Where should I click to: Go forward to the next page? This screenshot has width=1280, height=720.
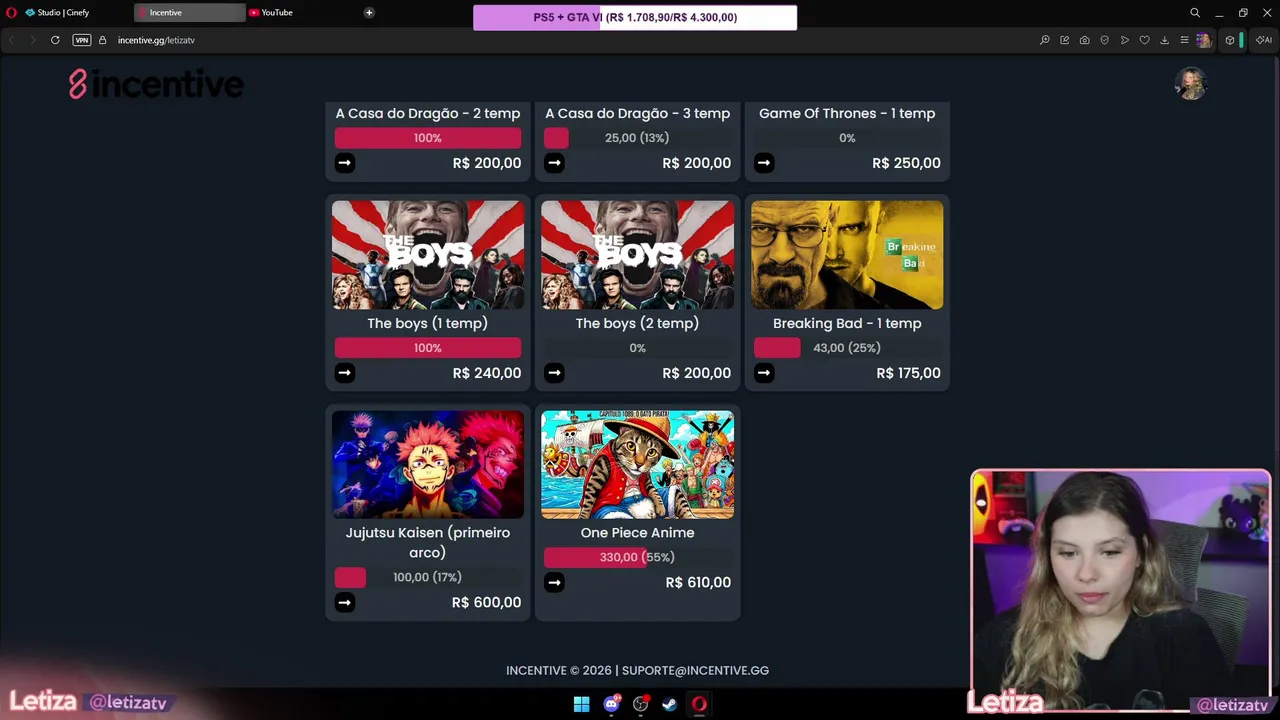(33, 40)
